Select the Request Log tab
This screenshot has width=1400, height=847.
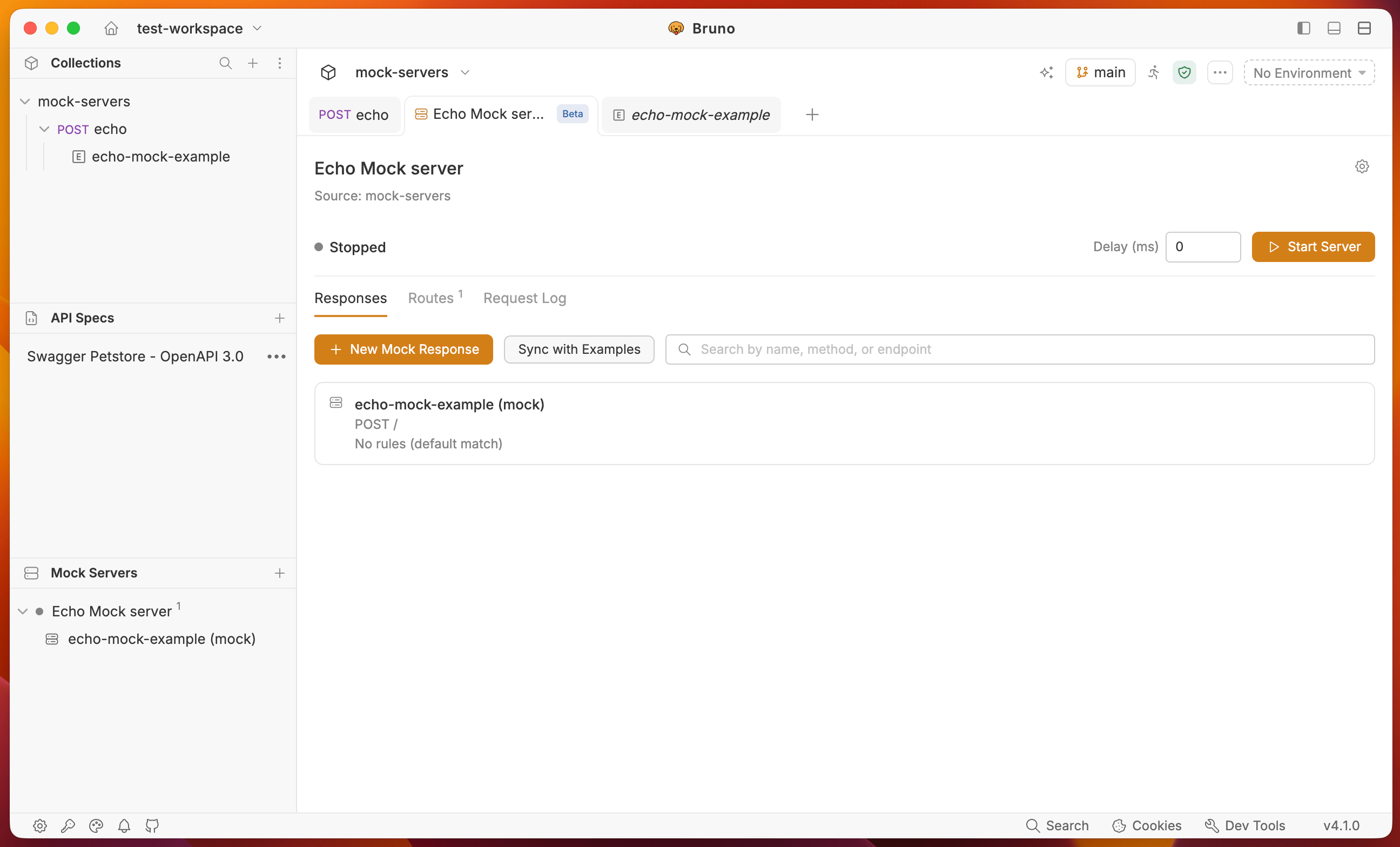click(x=524, y=298)
